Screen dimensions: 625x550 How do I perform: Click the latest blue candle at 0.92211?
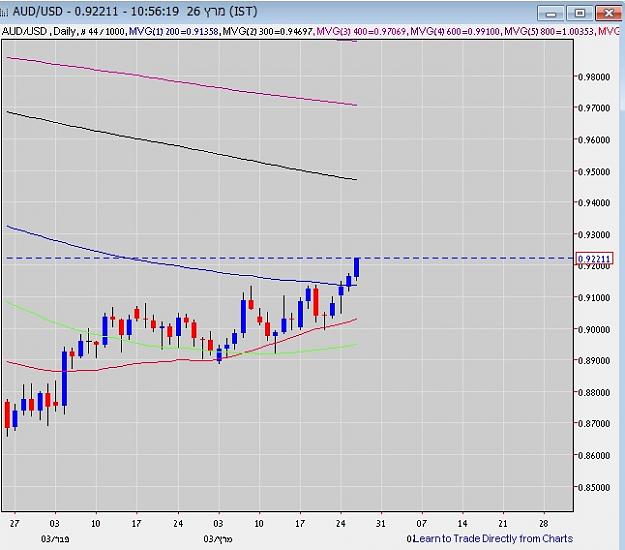click(357, 267)
